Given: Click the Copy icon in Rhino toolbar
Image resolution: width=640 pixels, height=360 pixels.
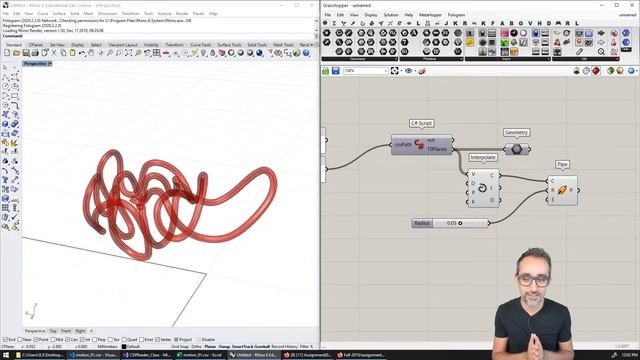Looking at the screenshot, I should [x=63, y=53].
